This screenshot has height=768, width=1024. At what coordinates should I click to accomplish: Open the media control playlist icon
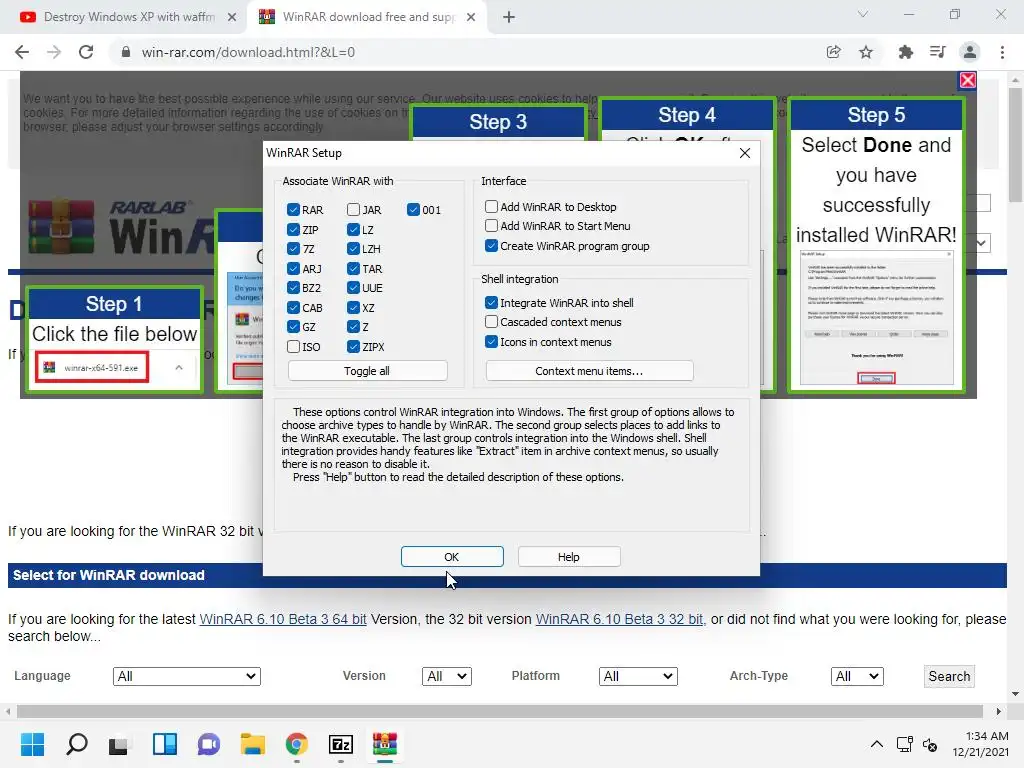(937, 52)
